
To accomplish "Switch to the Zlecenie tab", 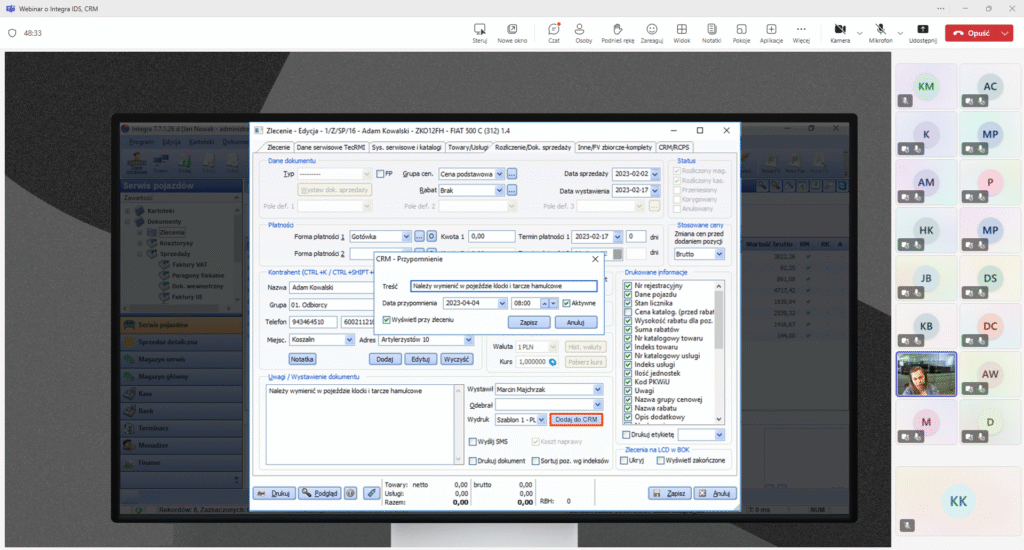I will pyautogui.click(x=278, y=147).
